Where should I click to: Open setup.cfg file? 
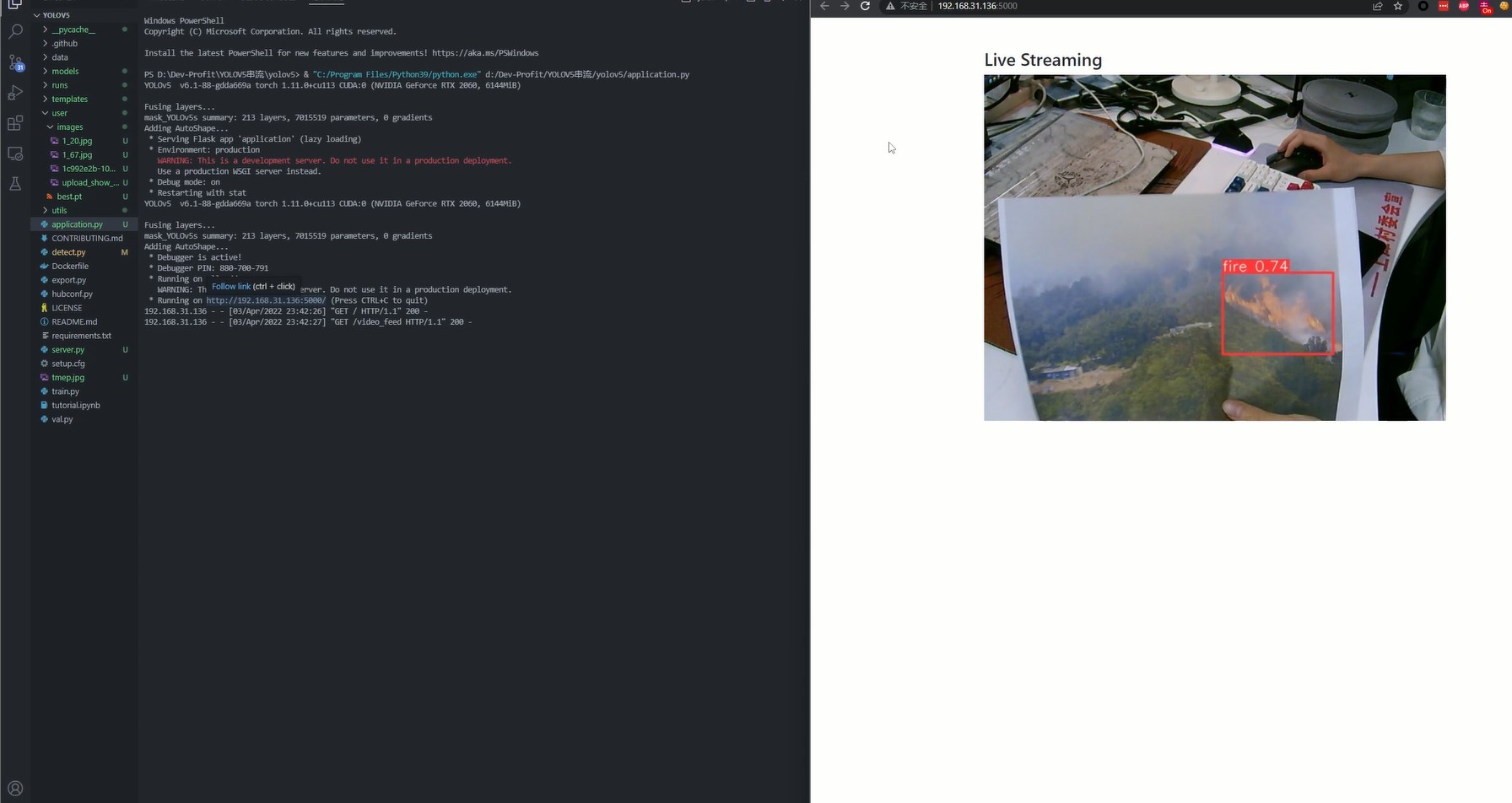click(x=84, y=364)
